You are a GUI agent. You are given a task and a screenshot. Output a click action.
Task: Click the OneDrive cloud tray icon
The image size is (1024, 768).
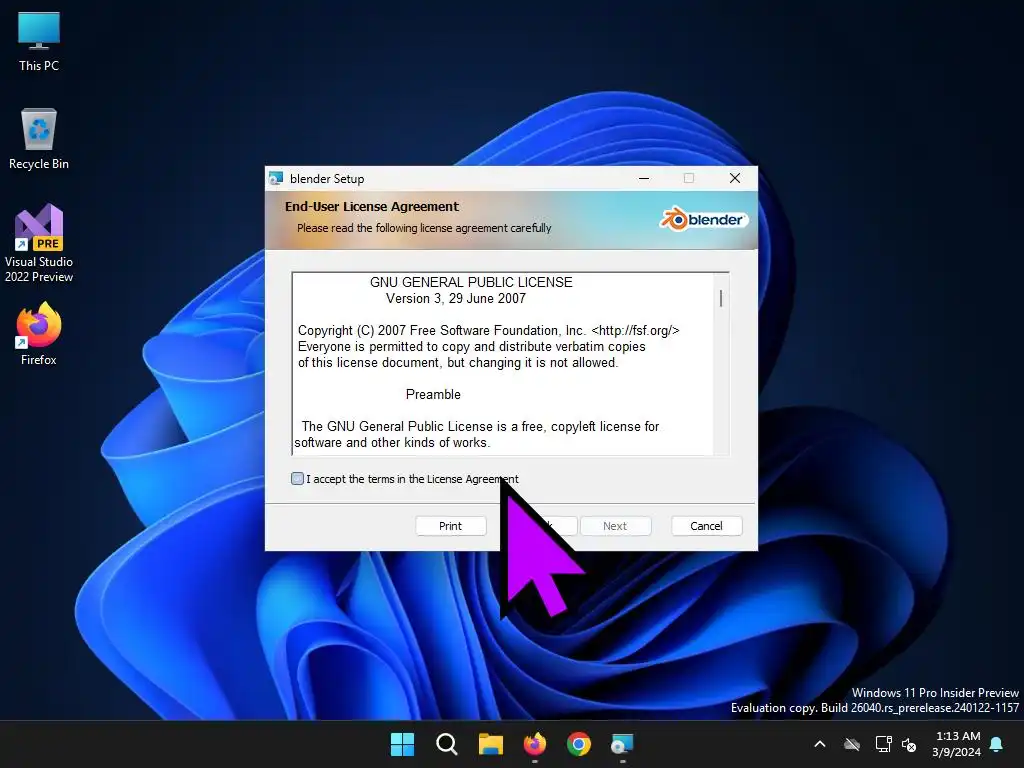pos(852,744)
